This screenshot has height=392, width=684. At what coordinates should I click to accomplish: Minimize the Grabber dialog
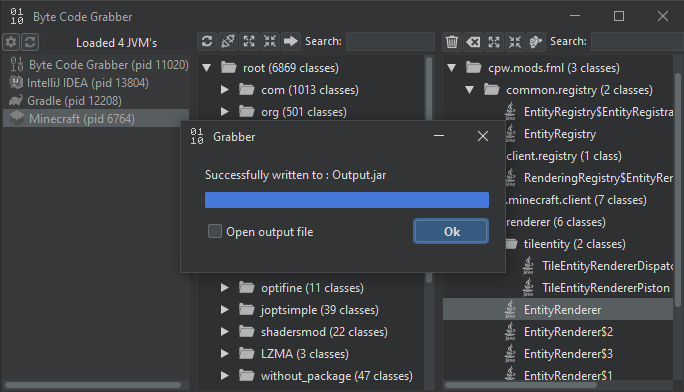439,136
